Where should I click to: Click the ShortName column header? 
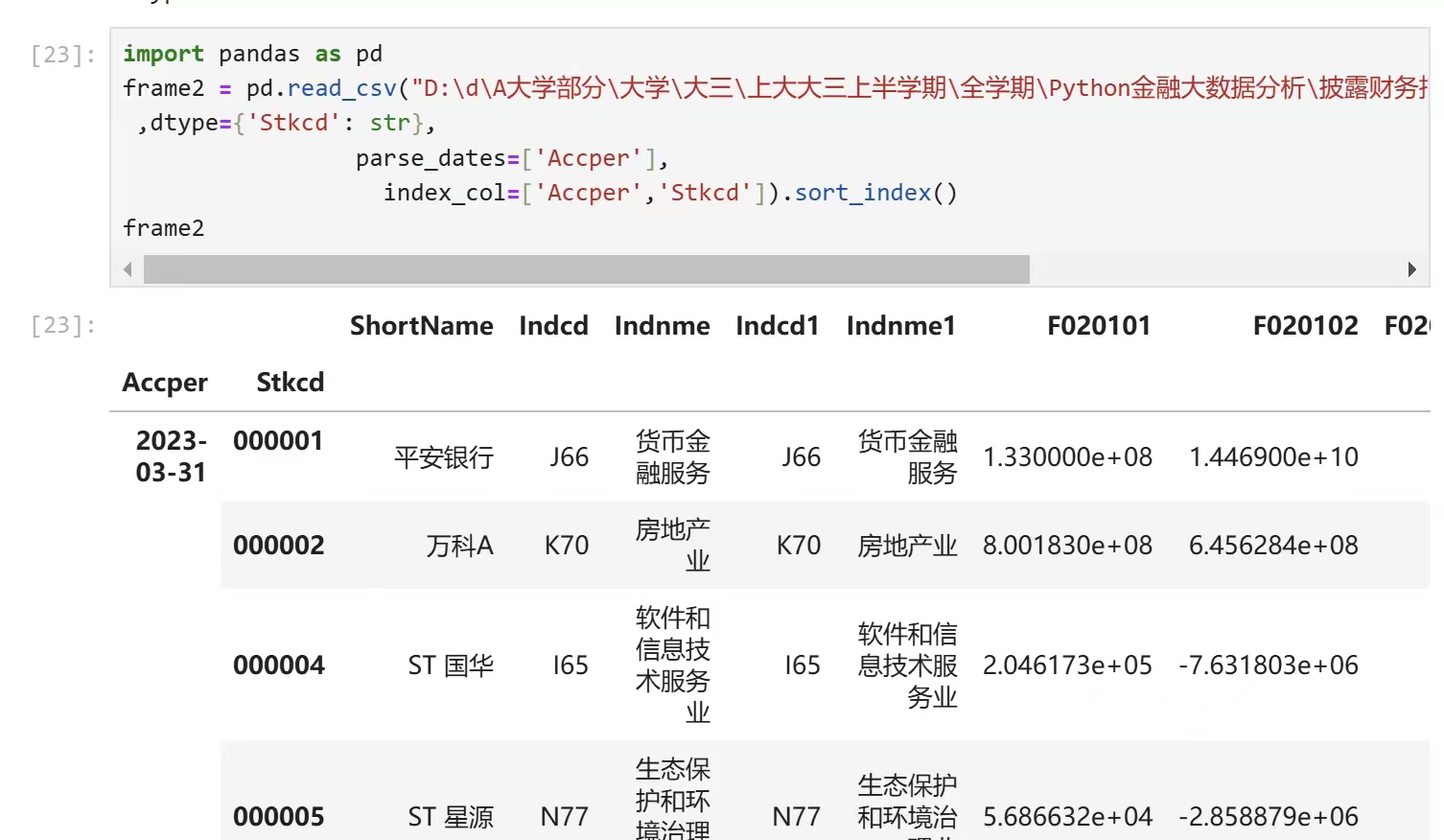[421, 326]
